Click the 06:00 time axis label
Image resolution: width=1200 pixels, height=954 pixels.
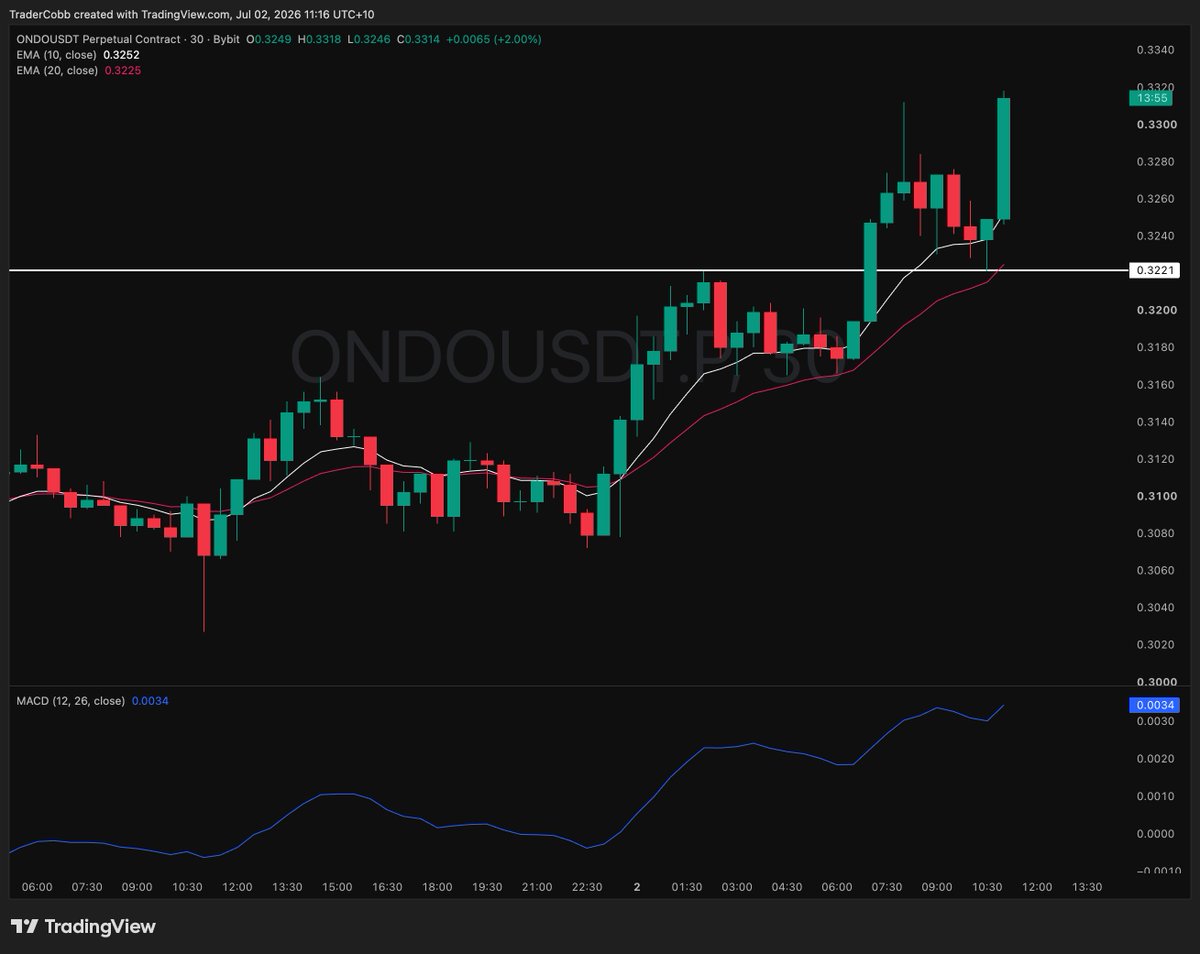(x=37, y=887)
